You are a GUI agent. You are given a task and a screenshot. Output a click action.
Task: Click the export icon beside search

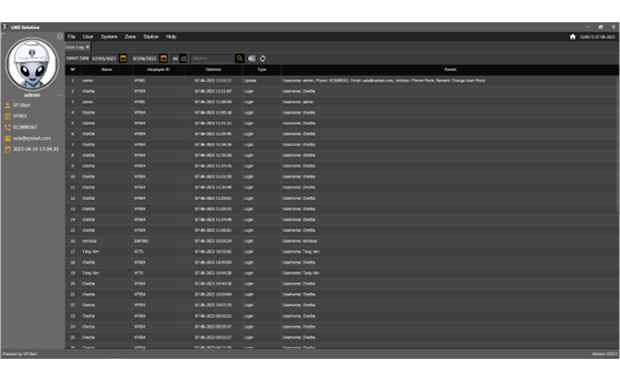251,59
